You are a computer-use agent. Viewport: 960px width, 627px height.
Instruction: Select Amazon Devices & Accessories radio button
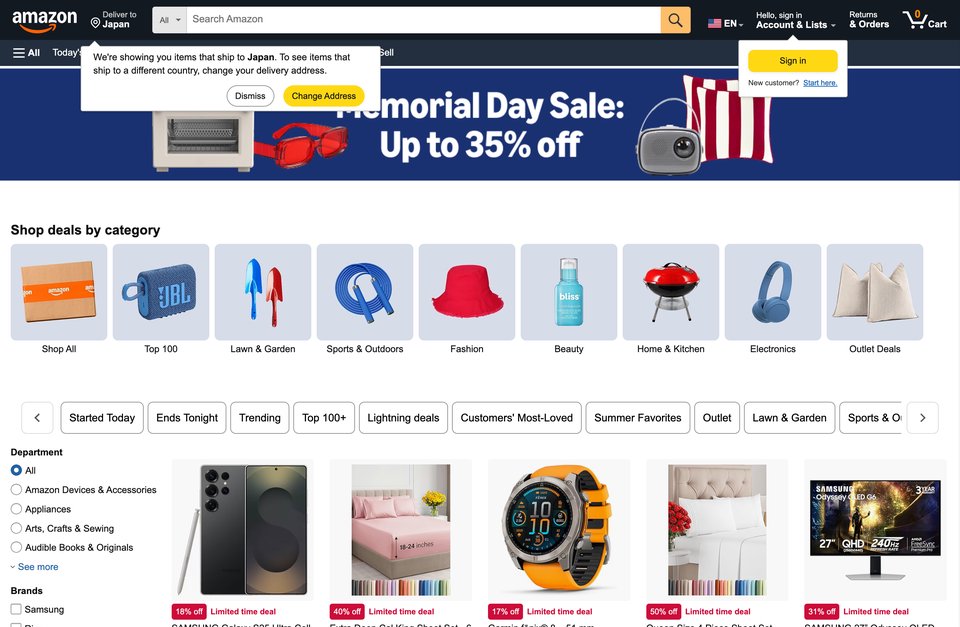point(17,489)
